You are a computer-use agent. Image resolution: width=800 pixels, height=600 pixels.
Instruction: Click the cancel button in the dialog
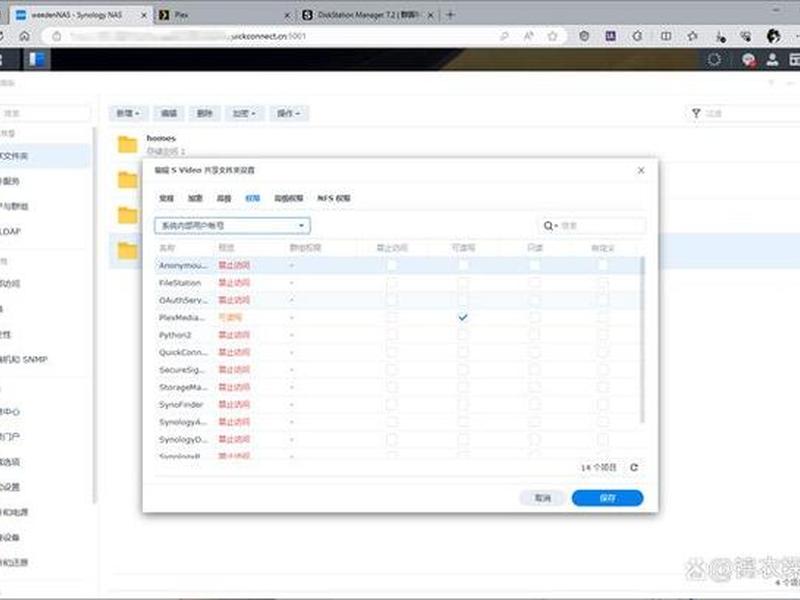pos(542,498)
